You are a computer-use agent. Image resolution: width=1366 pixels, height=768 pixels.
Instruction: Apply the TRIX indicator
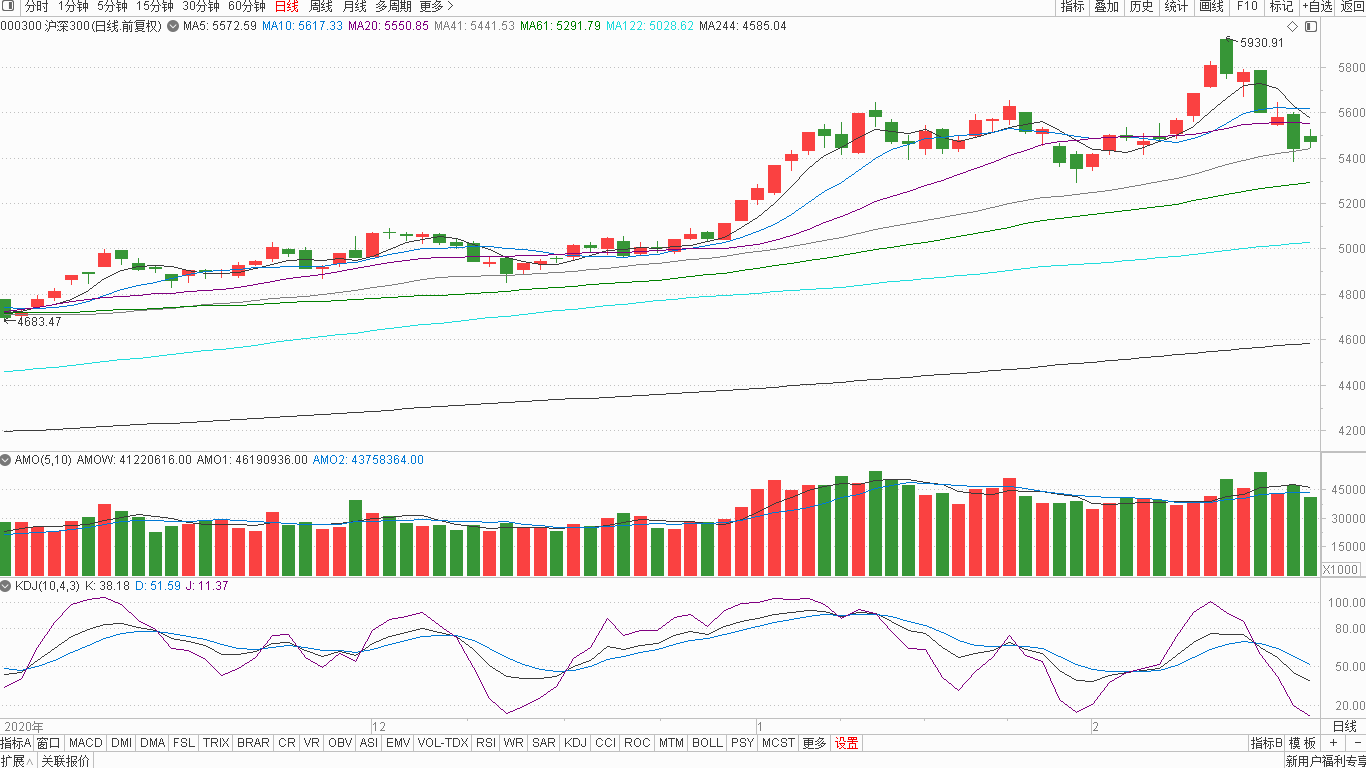216,743
